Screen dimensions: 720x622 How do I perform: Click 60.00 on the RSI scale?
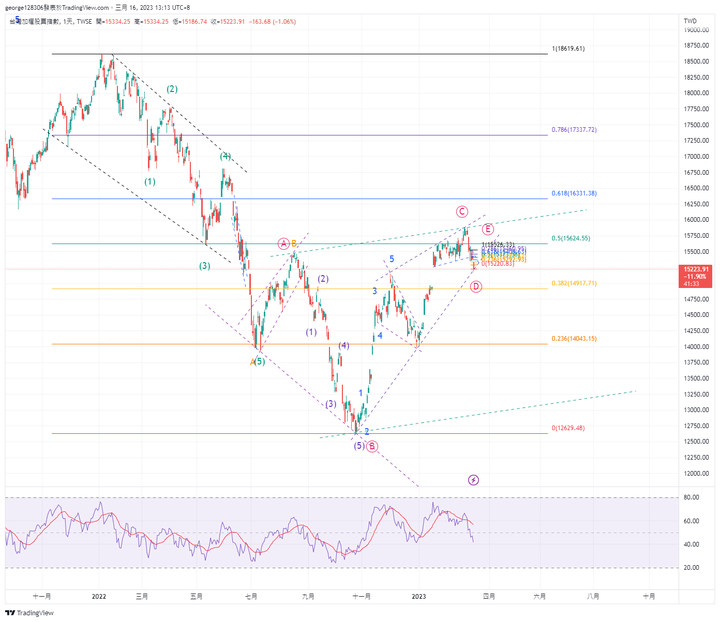[x=692, y=521]
